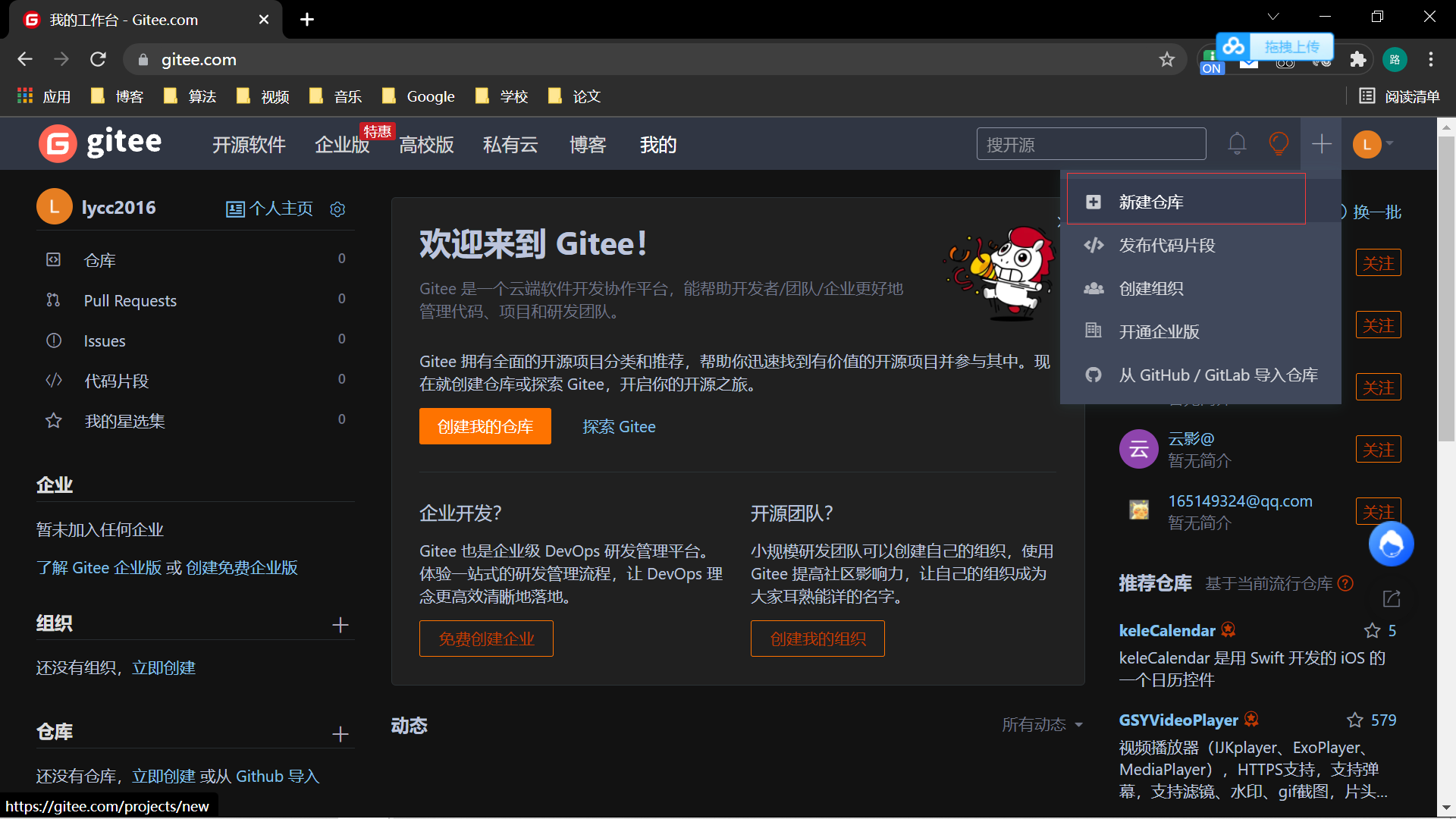
Task: Click the 创建我的仓库 orange button
Action: (485, 426)
